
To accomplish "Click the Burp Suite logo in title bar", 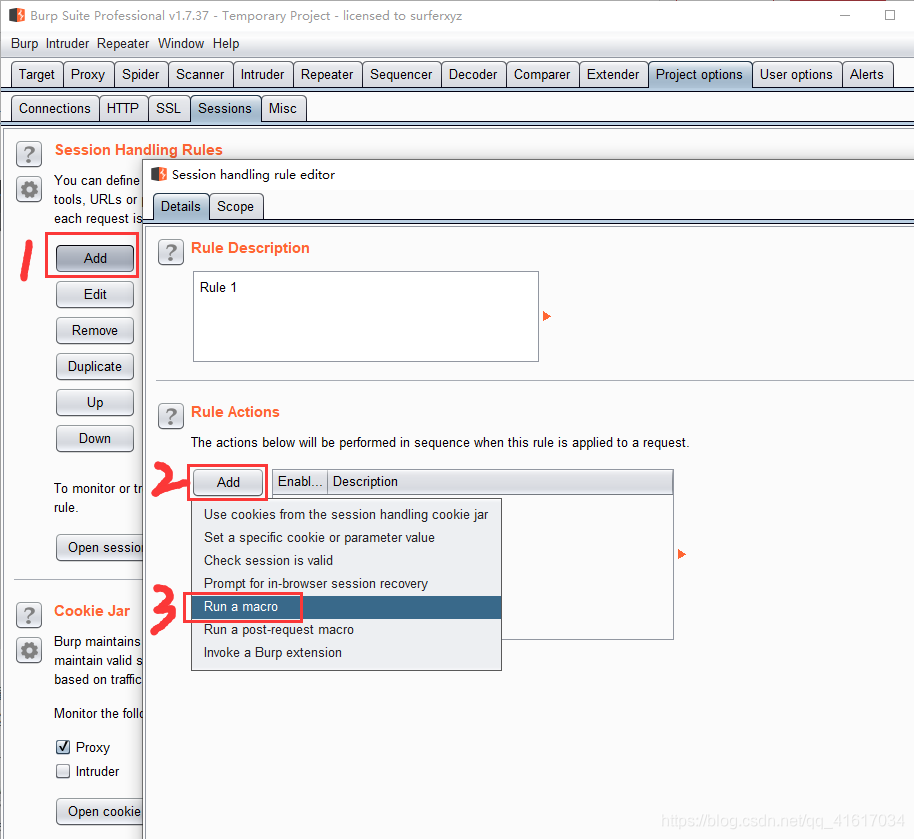I will [17, 15].
